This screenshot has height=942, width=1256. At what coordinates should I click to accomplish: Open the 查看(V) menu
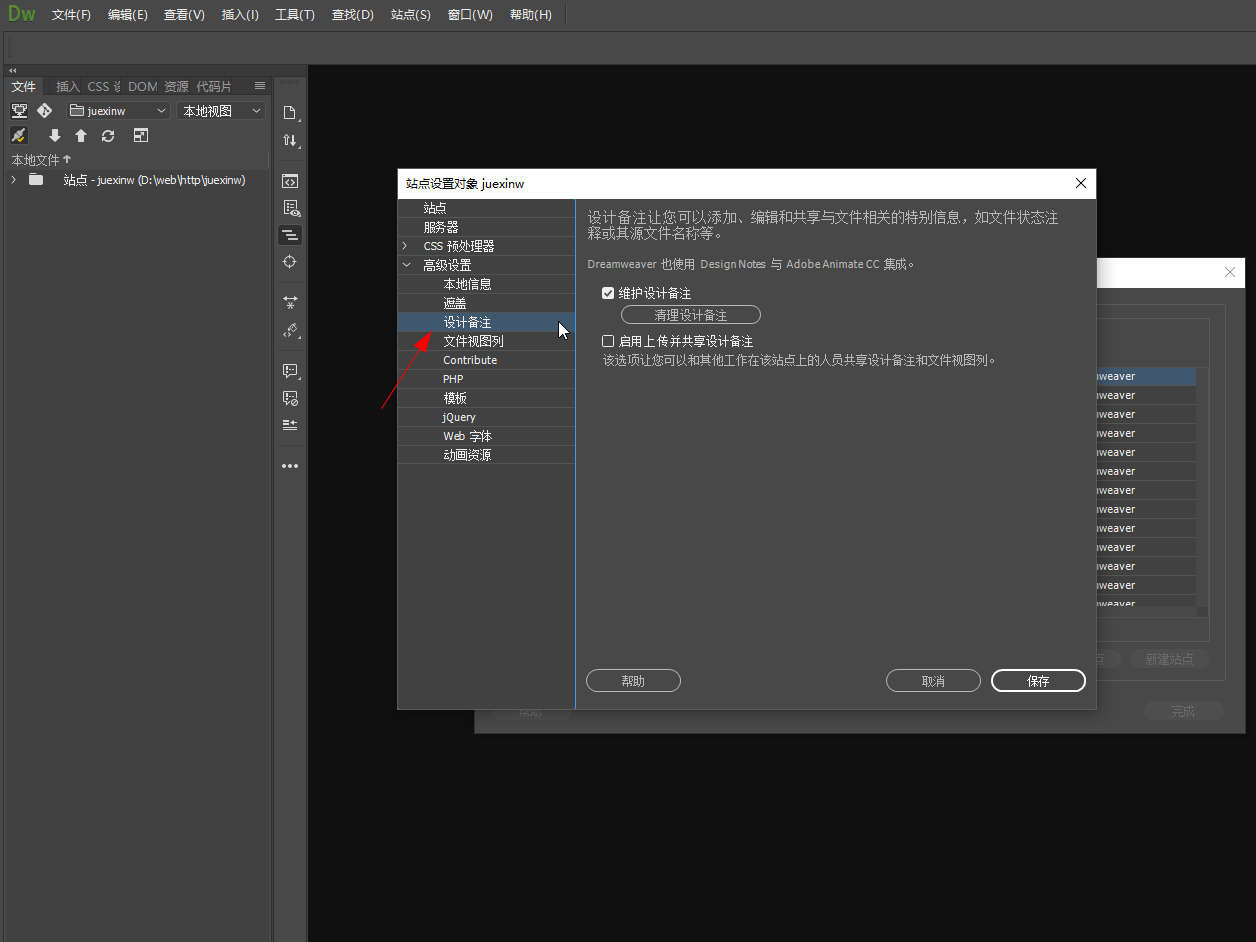185,15
